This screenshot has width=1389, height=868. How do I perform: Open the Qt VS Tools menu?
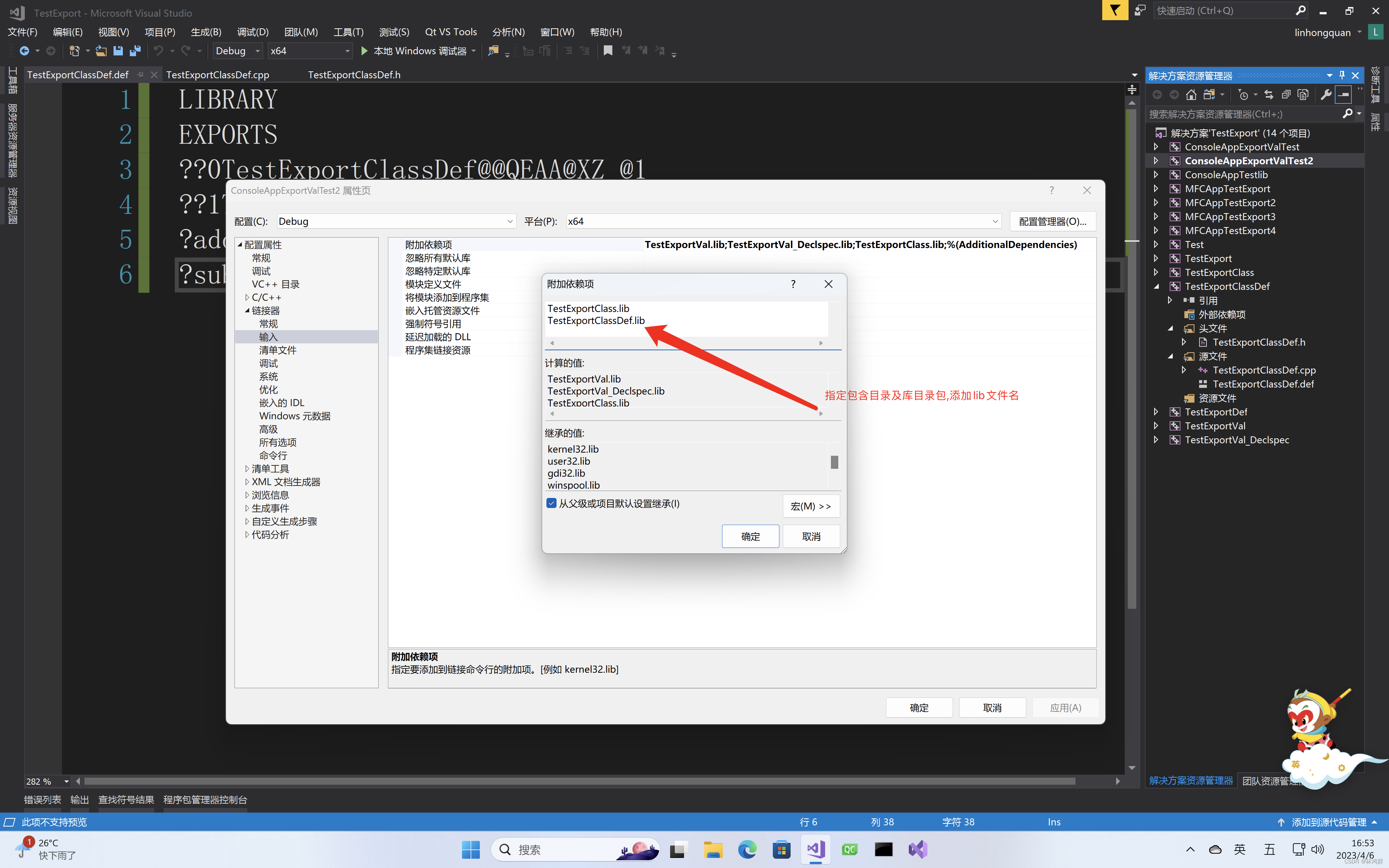pyautogui.click(x=451, y=32)
